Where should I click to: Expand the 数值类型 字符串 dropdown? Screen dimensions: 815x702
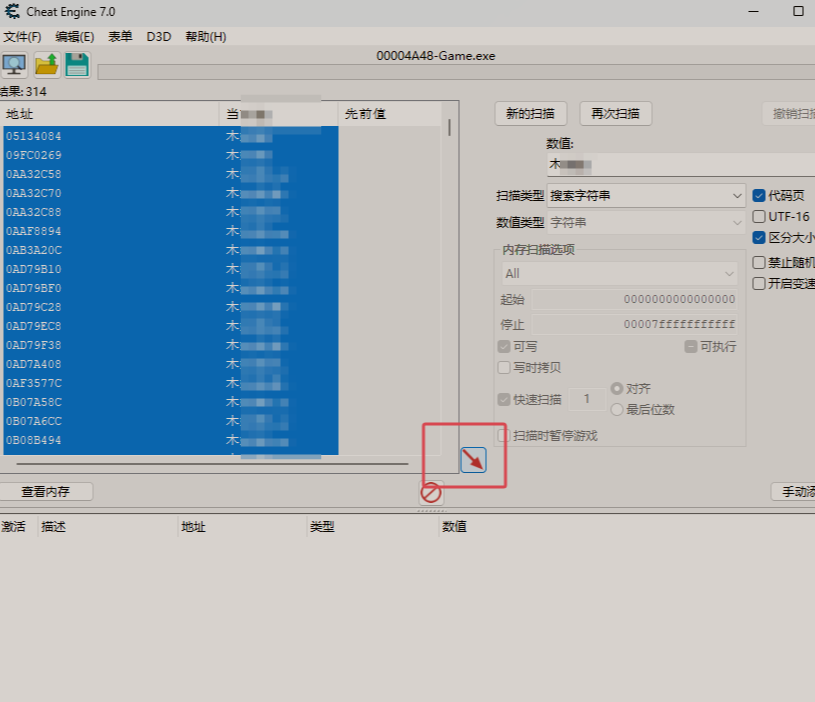646,223
